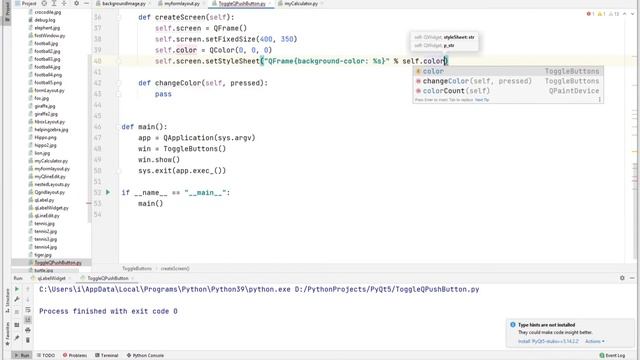Hide the Run tool window (minus icon)
The height and width of the screenshot is (360, 640).
632,278
